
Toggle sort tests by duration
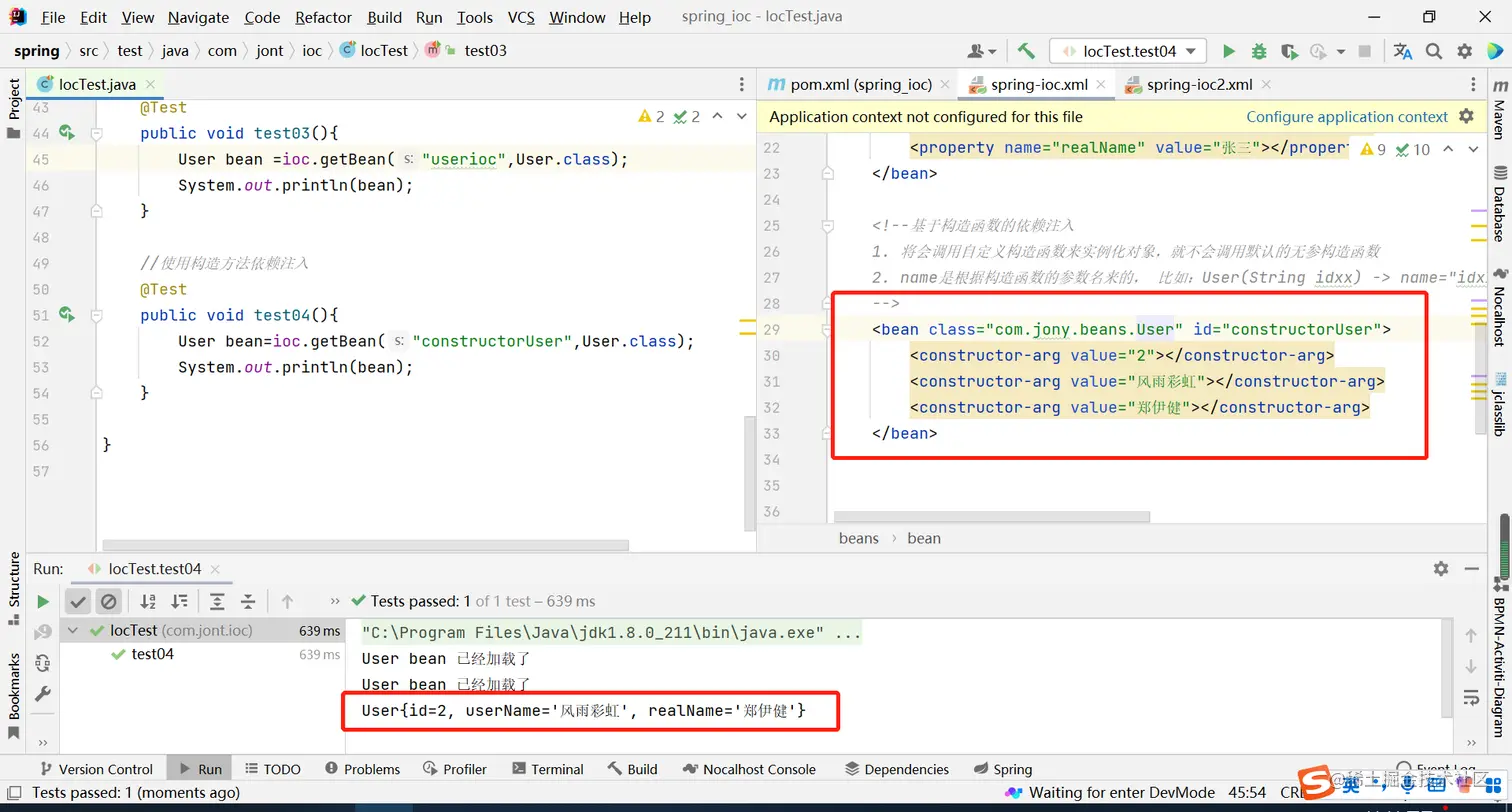point(179,601)
